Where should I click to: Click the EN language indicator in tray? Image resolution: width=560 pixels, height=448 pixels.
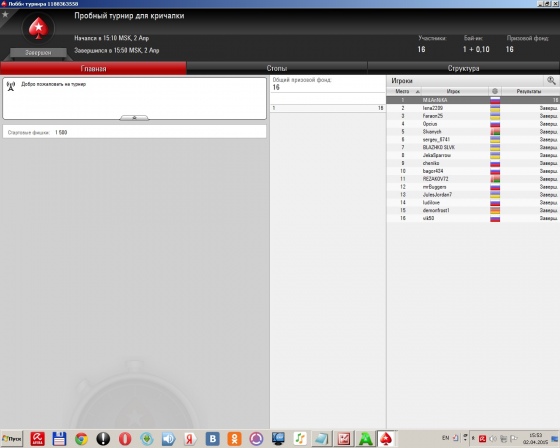tap(445, 438)
